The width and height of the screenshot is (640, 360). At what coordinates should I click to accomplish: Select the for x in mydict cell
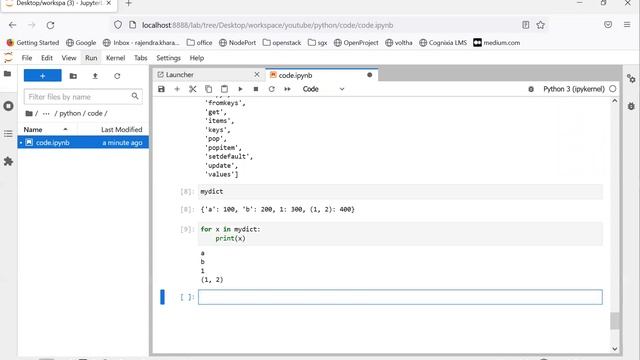400,234
